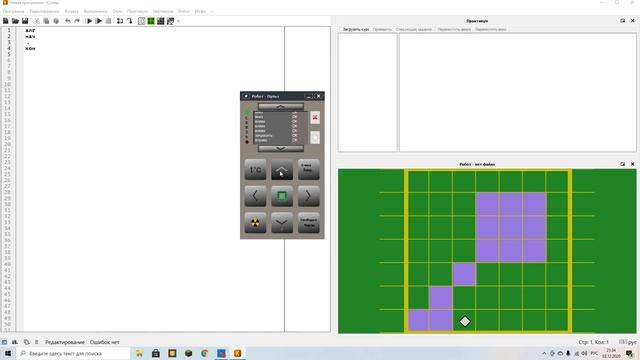Image resolution: width=640 pixels, height=360 pixels.
Task: Open the Окна menu
Action: (117, 11)
